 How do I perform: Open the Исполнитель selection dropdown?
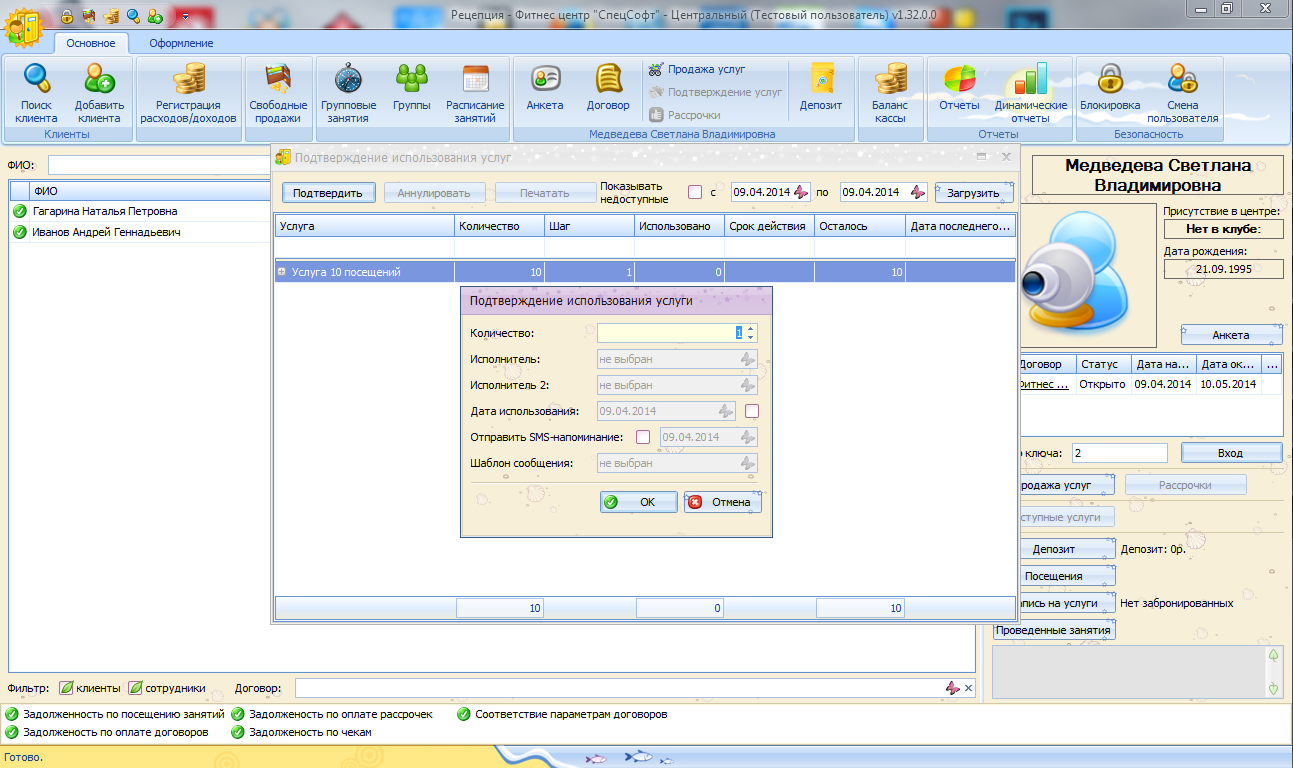(x=746, y=359)
